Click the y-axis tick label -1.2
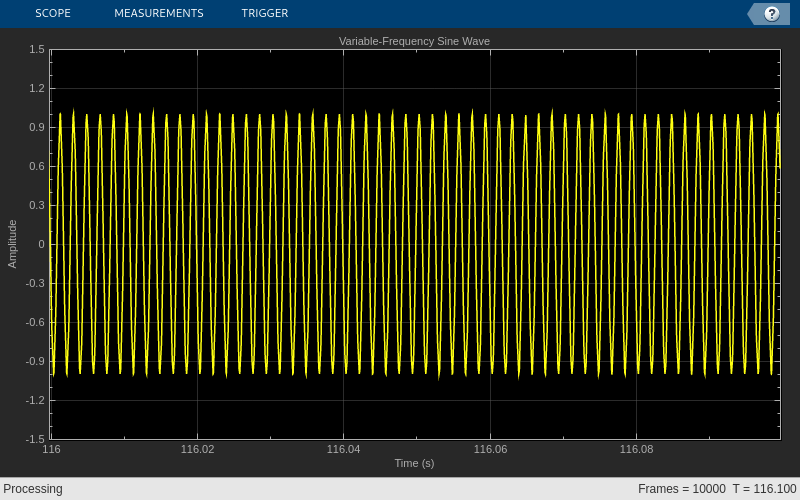The image size is (800, 500). (x=35, y=401)
